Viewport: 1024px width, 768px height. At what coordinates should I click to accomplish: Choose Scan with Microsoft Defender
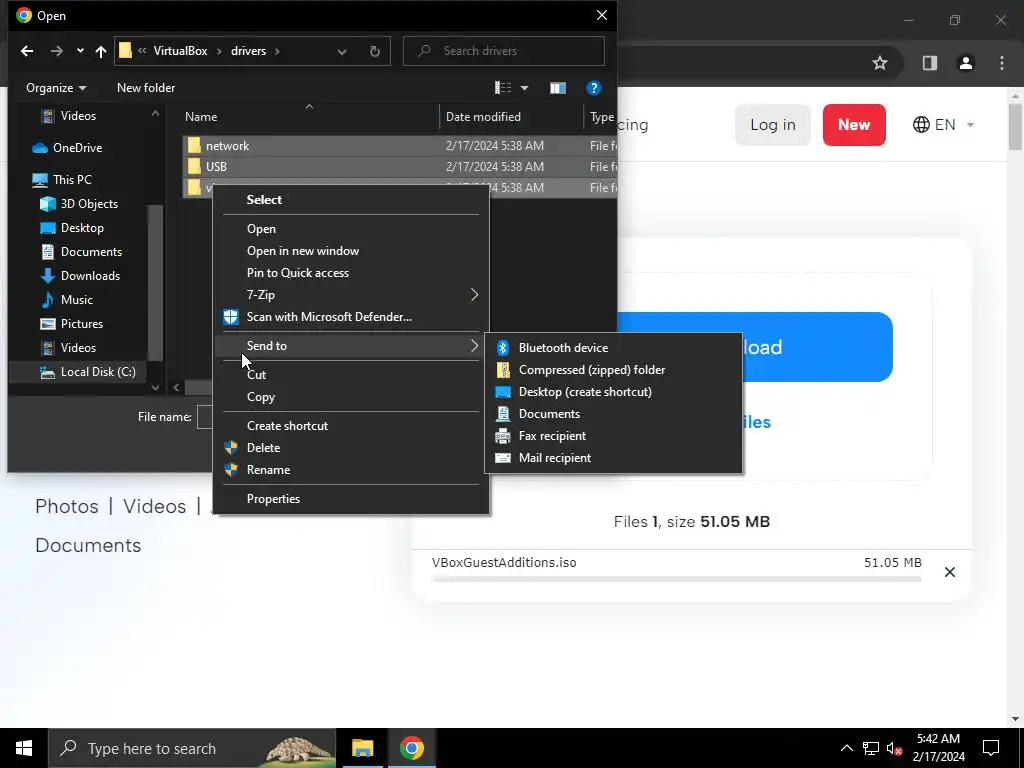(351, 317)
